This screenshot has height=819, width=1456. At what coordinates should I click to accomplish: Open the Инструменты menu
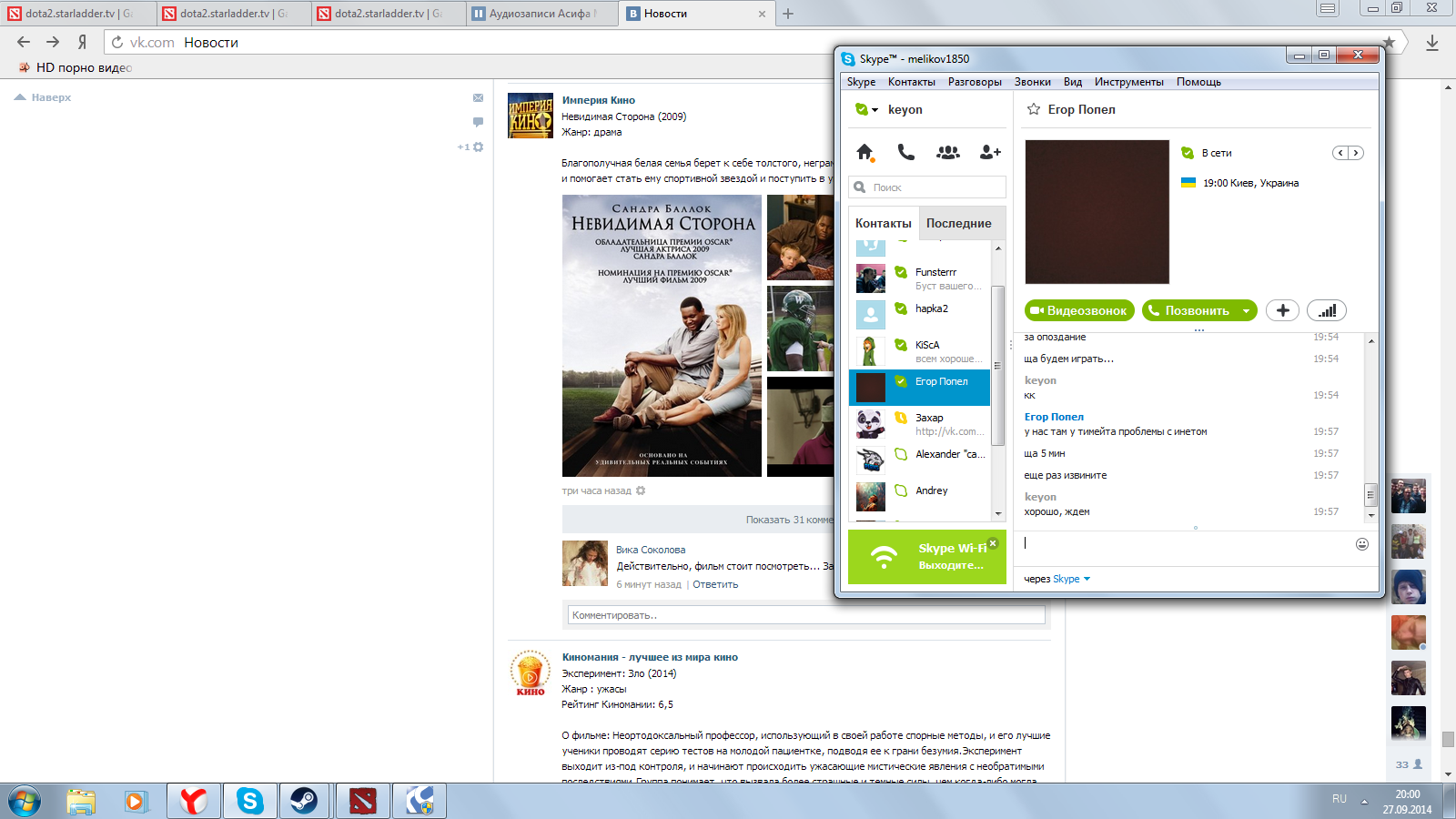[1129, 82]
